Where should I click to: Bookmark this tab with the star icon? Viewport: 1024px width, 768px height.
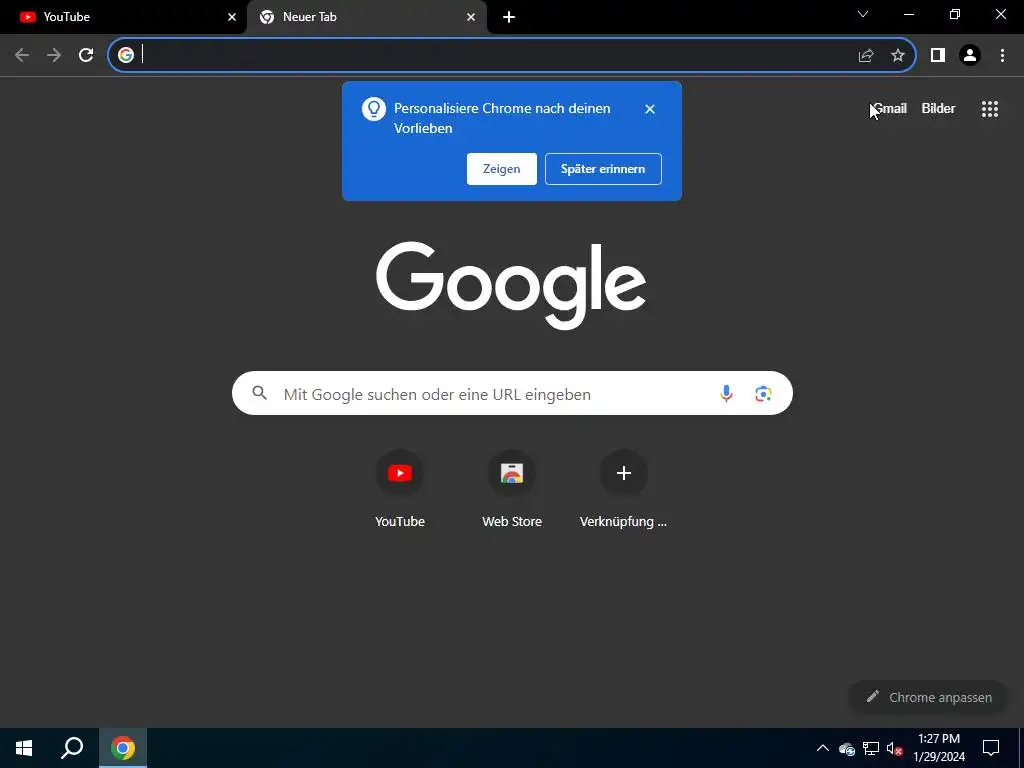[898, 56]
